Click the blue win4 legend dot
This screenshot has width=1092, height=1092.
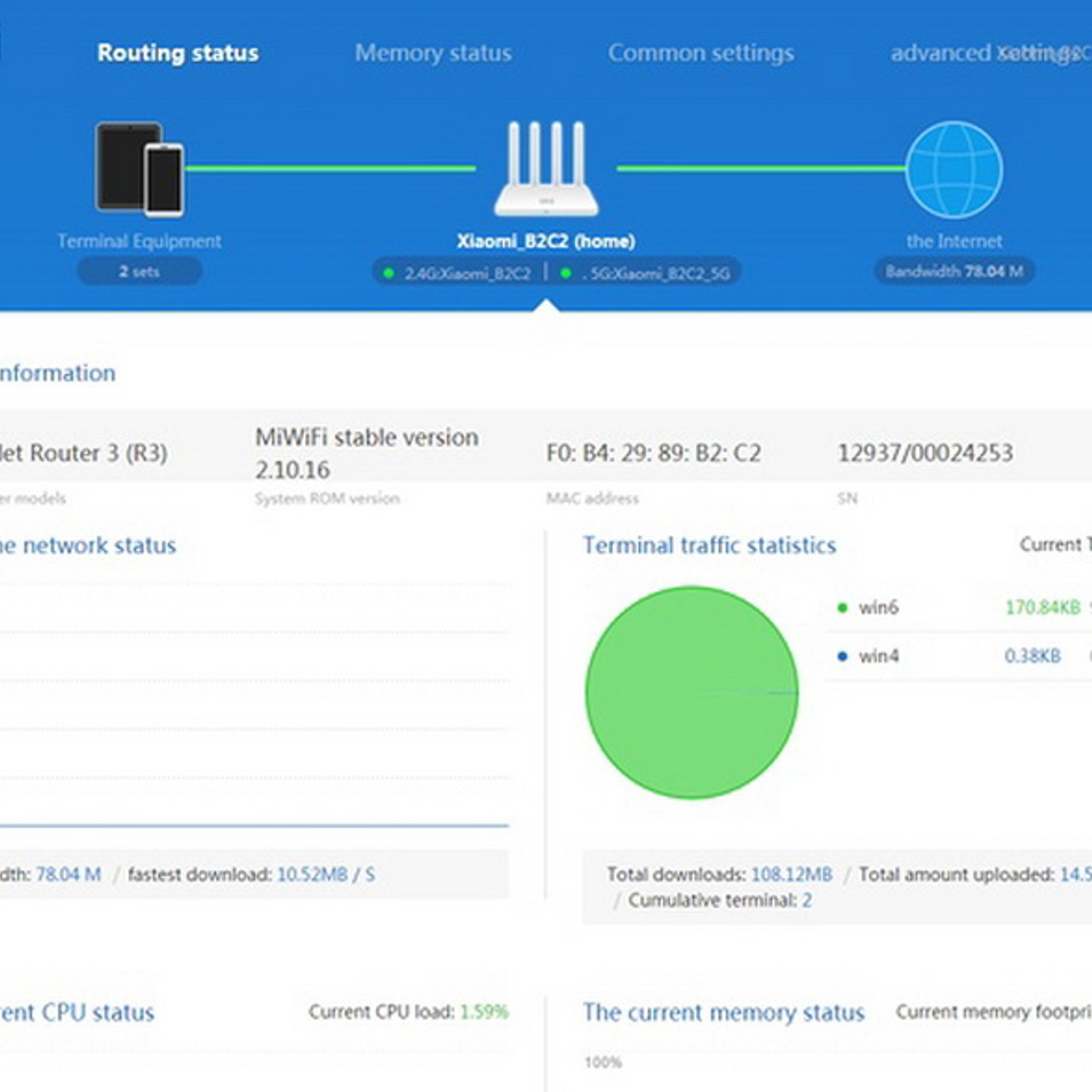(x=843, y=656)
